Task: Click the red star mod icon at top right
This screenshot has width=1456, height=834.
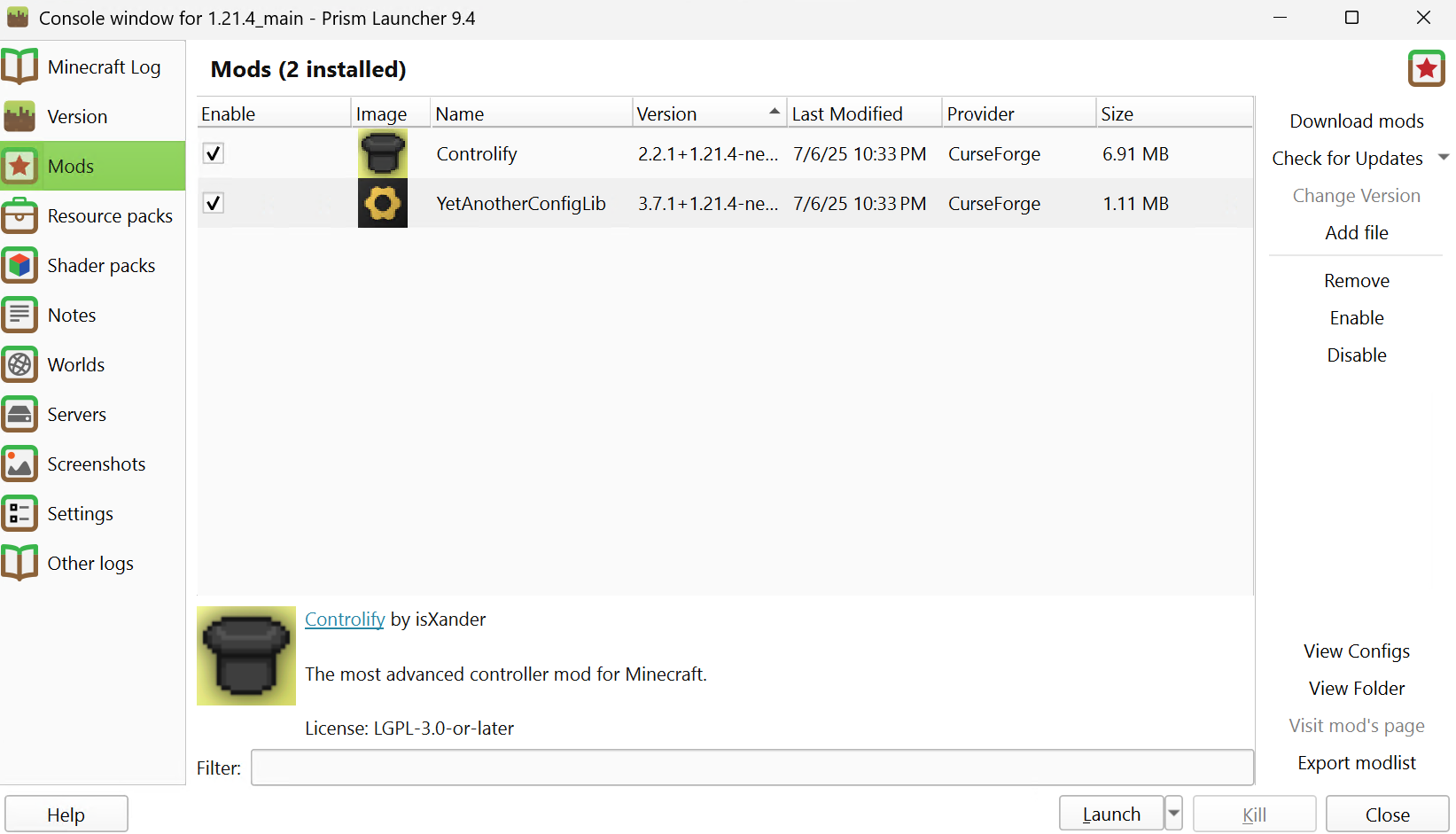Action: [1427, 68]
